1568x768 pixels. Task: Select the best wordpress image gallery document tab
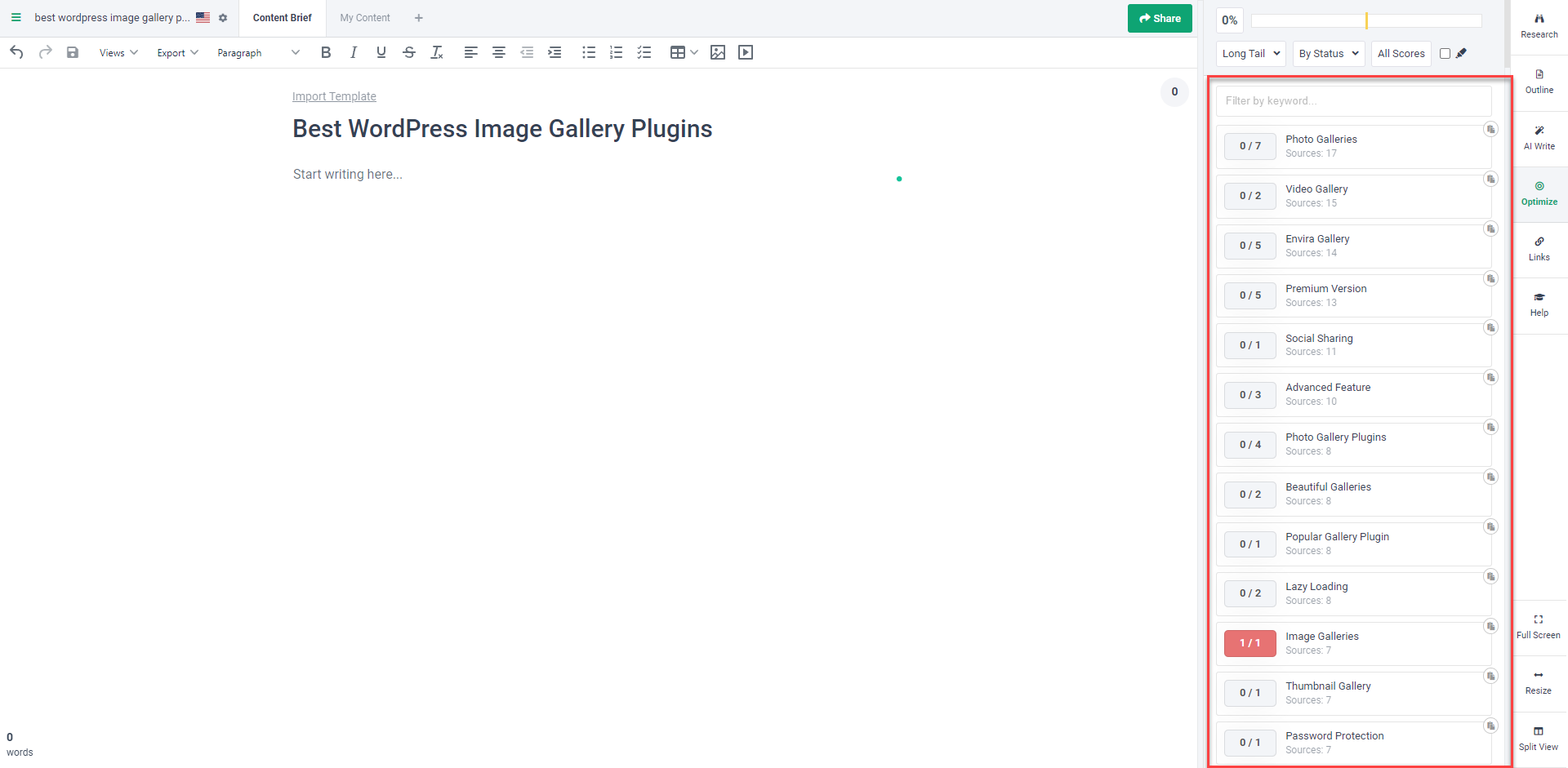(x=112, y=17)
